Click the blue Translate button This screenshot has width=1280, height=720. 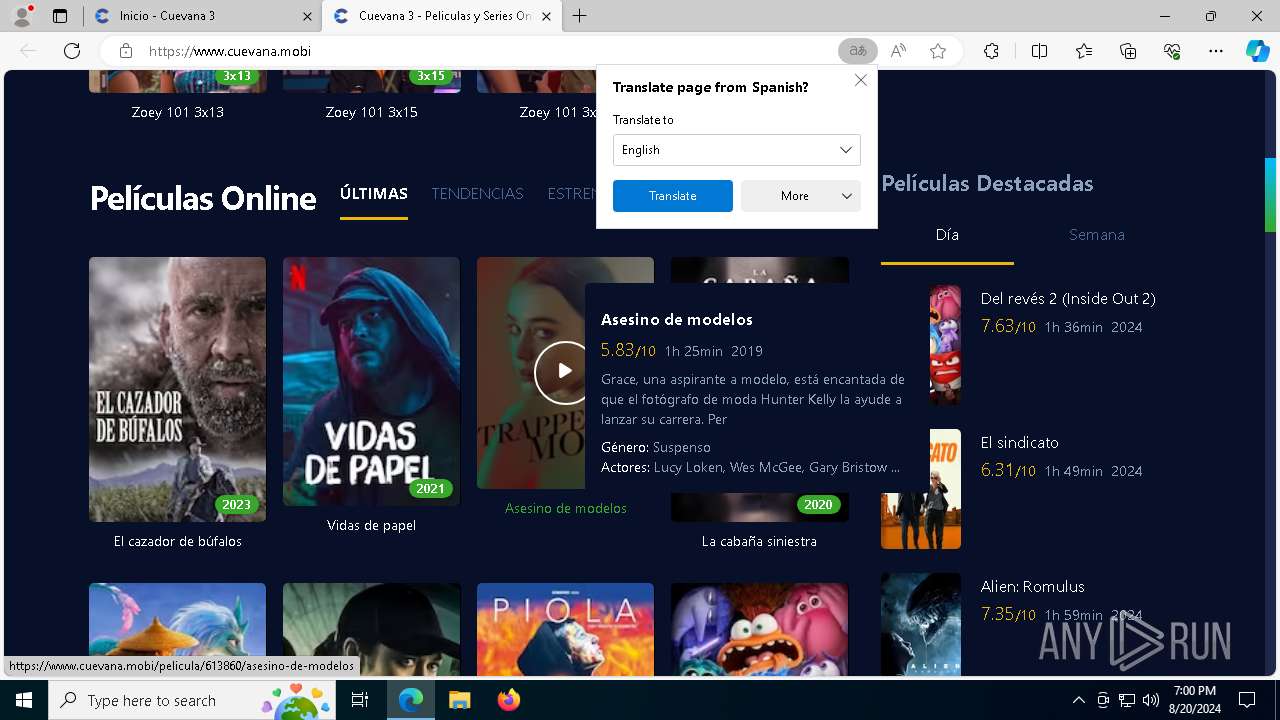pyautogui.click(x=673, y=196)
